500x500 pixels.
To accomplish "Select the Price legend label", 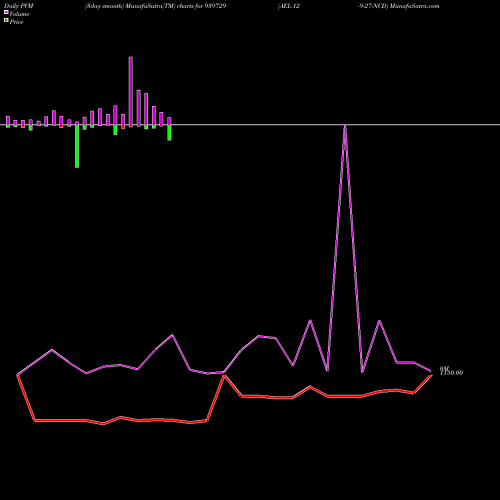I will (x=16, y=22).
